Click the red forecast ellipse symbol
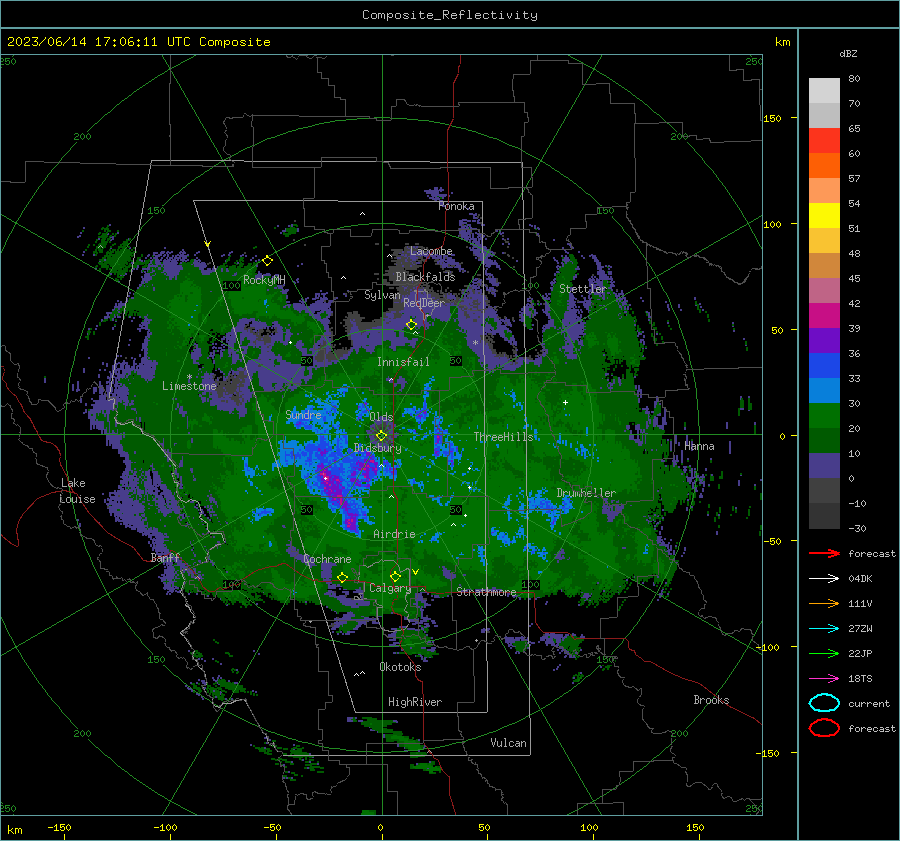The image size is (900, 841). [x=824, y=728]
